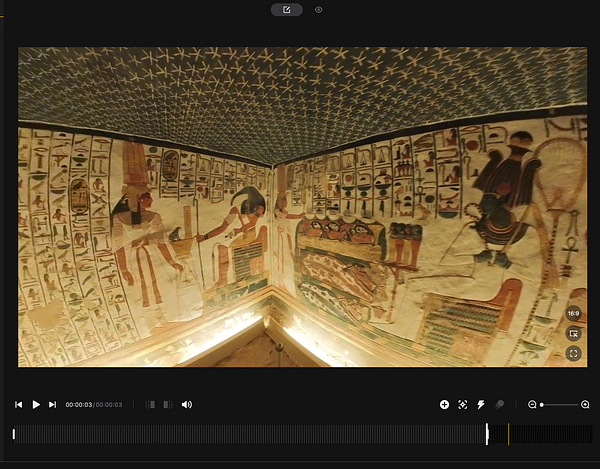Screen dimensions: 600x469
Task: Switch to the edit mode tab
Action: (x=286, y=10)
